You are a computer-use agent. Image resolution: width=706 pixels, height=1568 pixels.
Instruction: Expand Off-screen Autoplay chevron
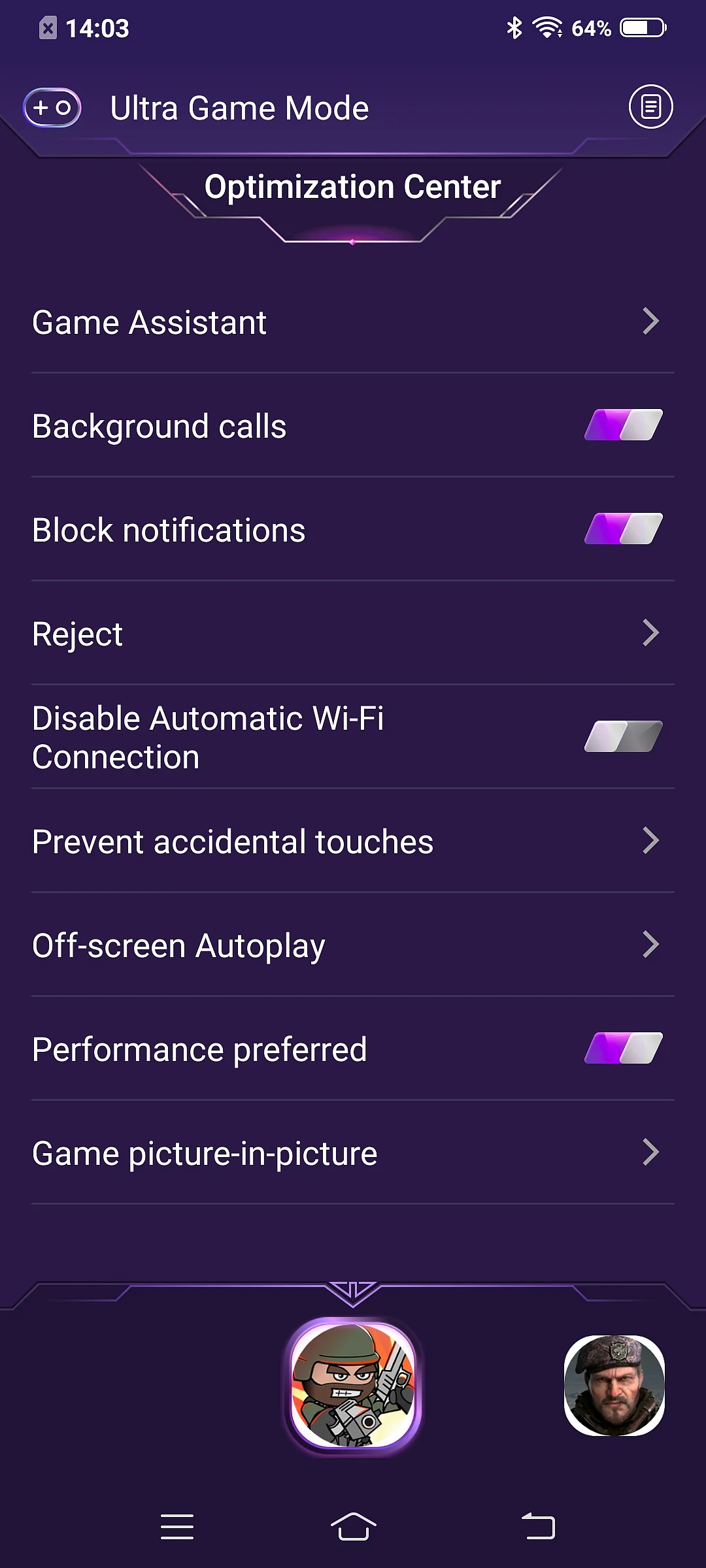click(650, 944)
